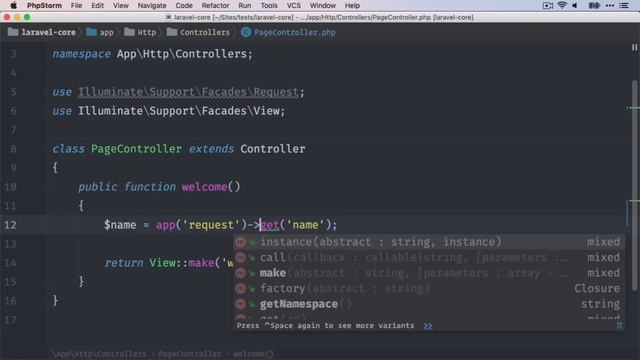Click the laravel-core breadcrumb folder
This screenshot has height=360, width=640.
[42, 32]
